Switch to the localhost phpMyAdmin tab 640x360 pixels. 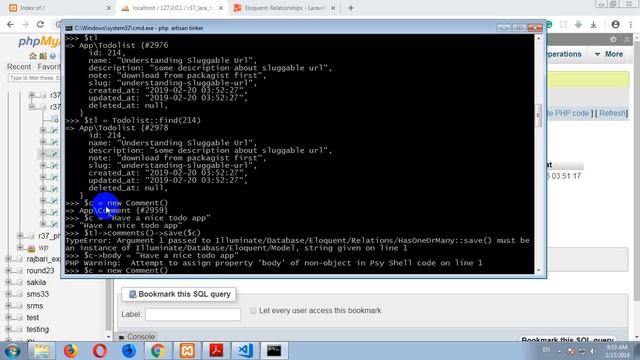pos(172,8)
